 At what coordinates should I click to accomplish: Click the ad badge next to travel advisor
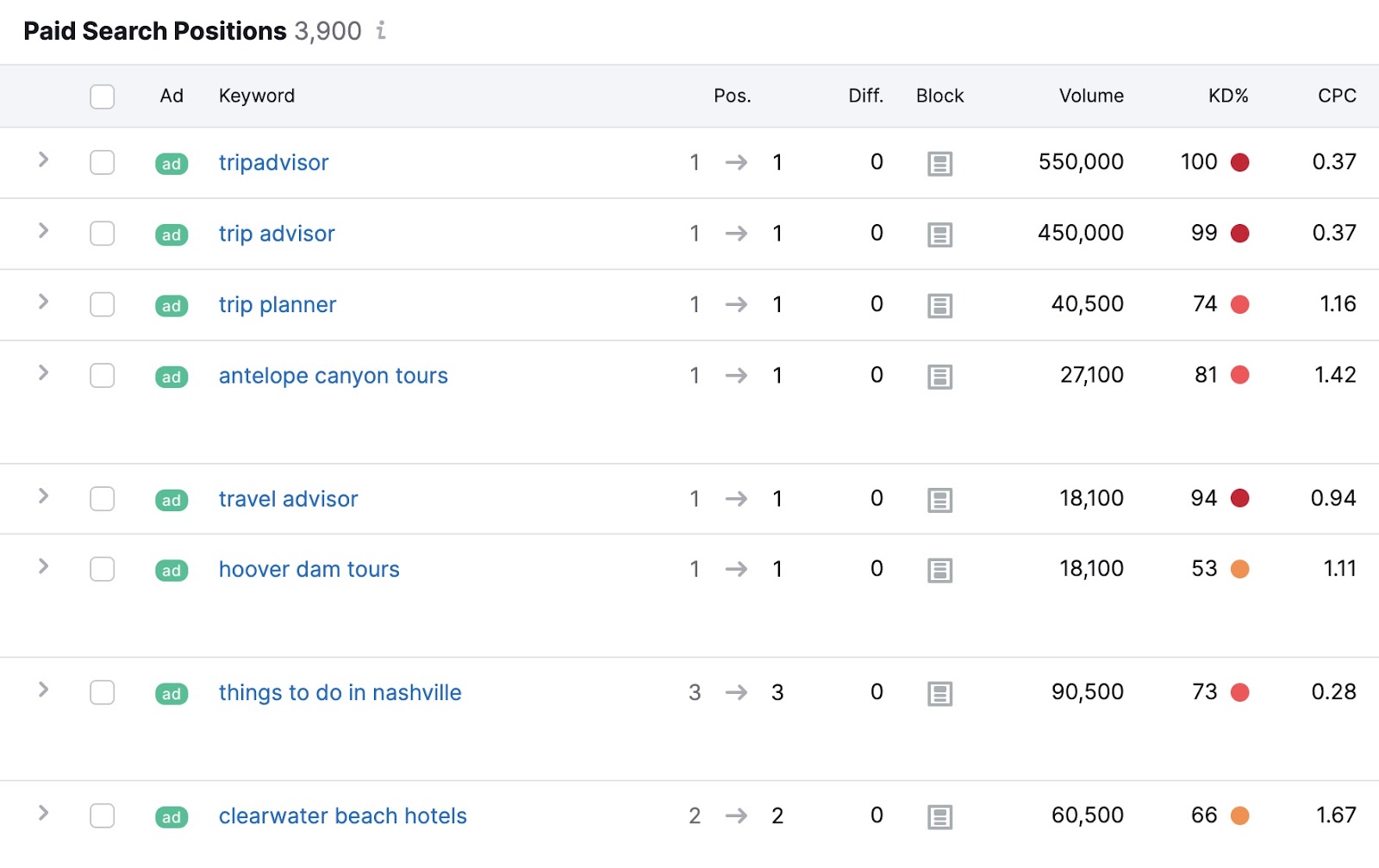[x=171, y=500]
